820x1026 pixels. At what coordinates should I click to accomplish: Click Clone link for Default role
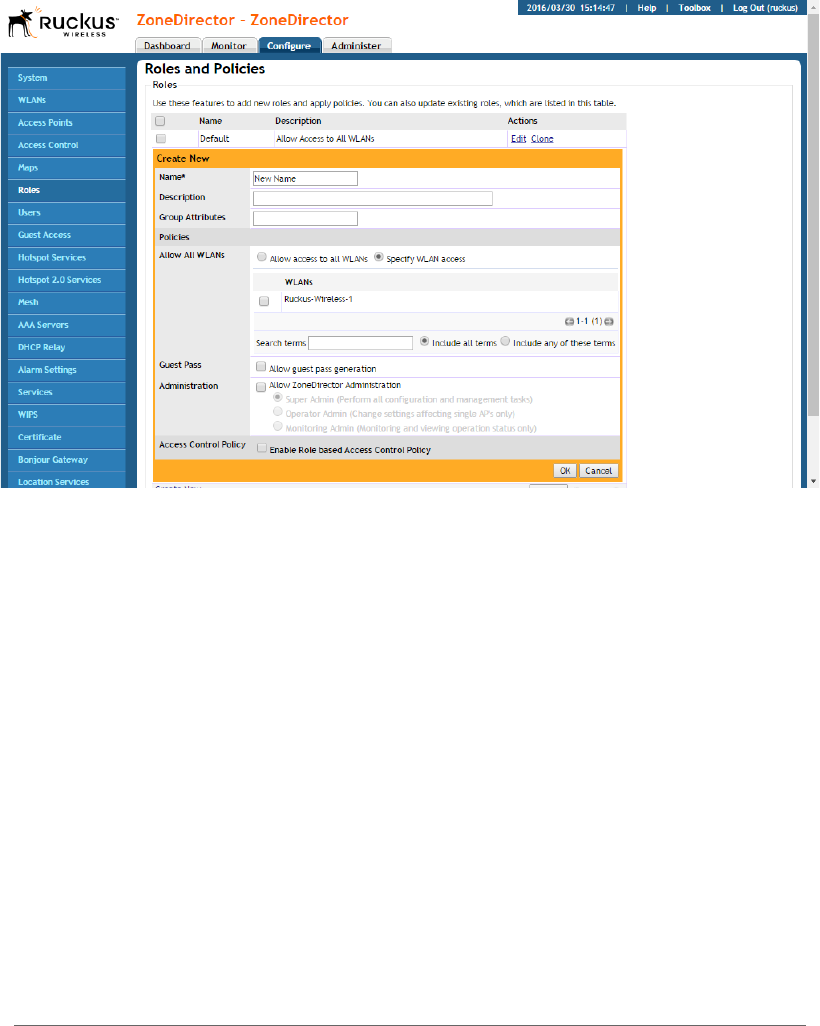(x=542, y=139)
